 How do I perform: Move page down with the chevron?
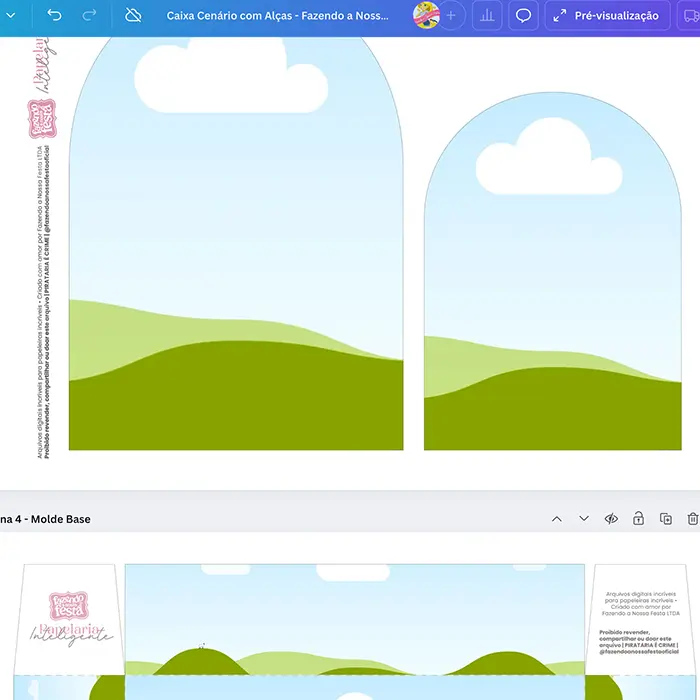584,519
